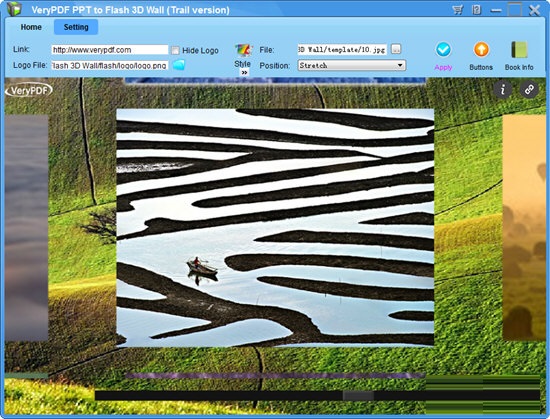Click the shopping cart purchase icon
Screen dimensions: 550x419
pyautogui.click(x=457, y=10)
